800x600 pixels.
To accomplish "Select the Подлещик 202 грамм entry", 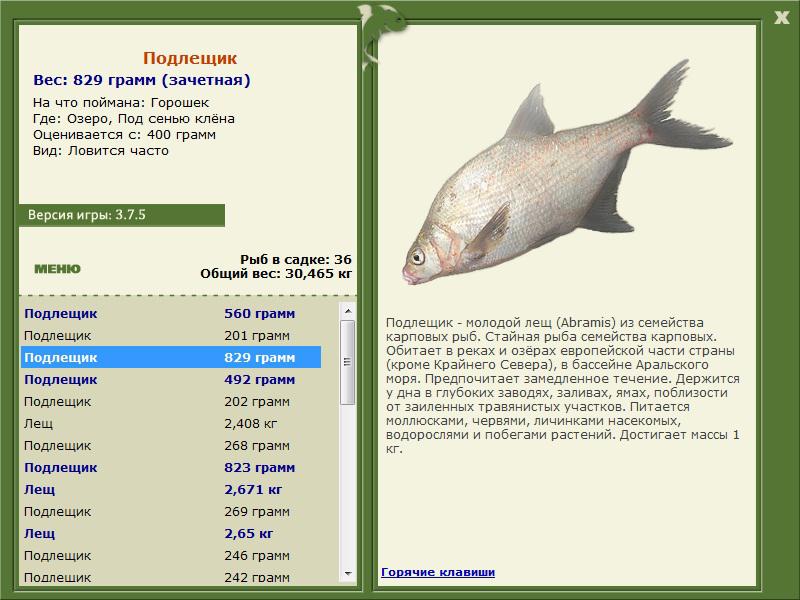I will tap(171, 401).
